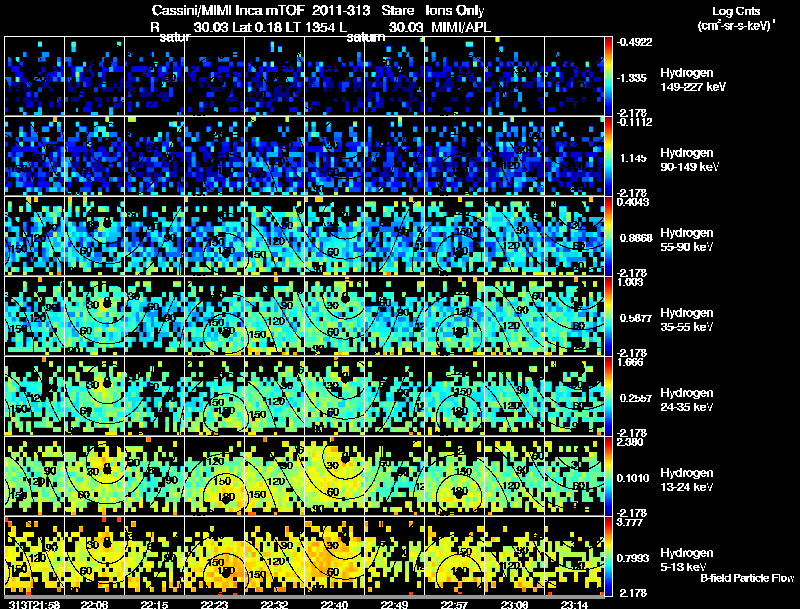800x609 pixels.
Task: Select the color bar beside Hydrogen 13-24 keV
Action: click(x=608, y=476)
